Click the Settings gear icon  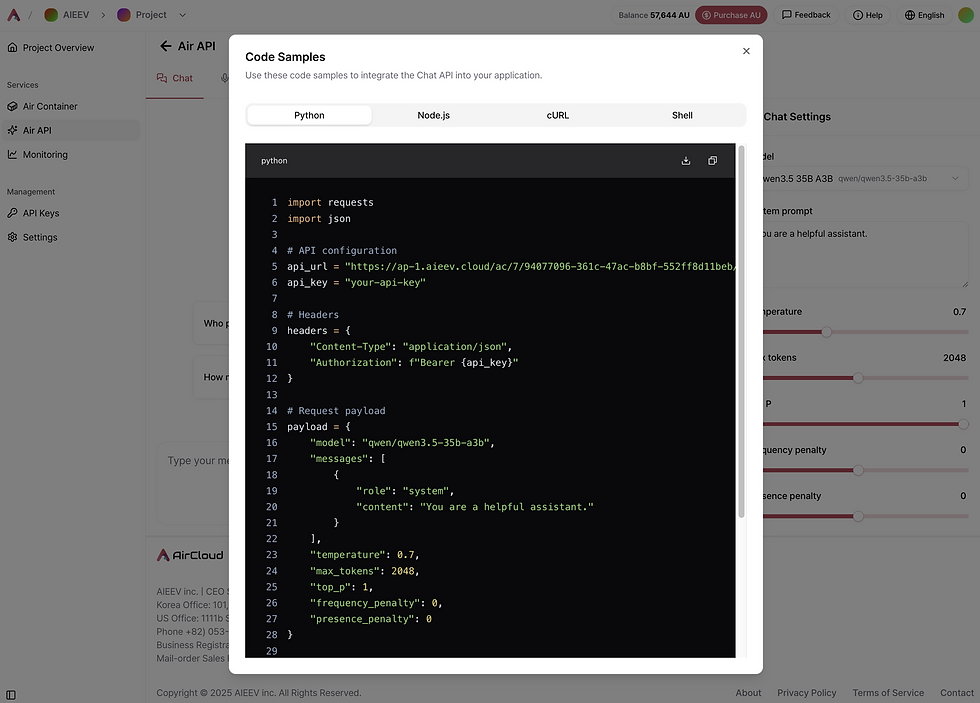point(12,237)
